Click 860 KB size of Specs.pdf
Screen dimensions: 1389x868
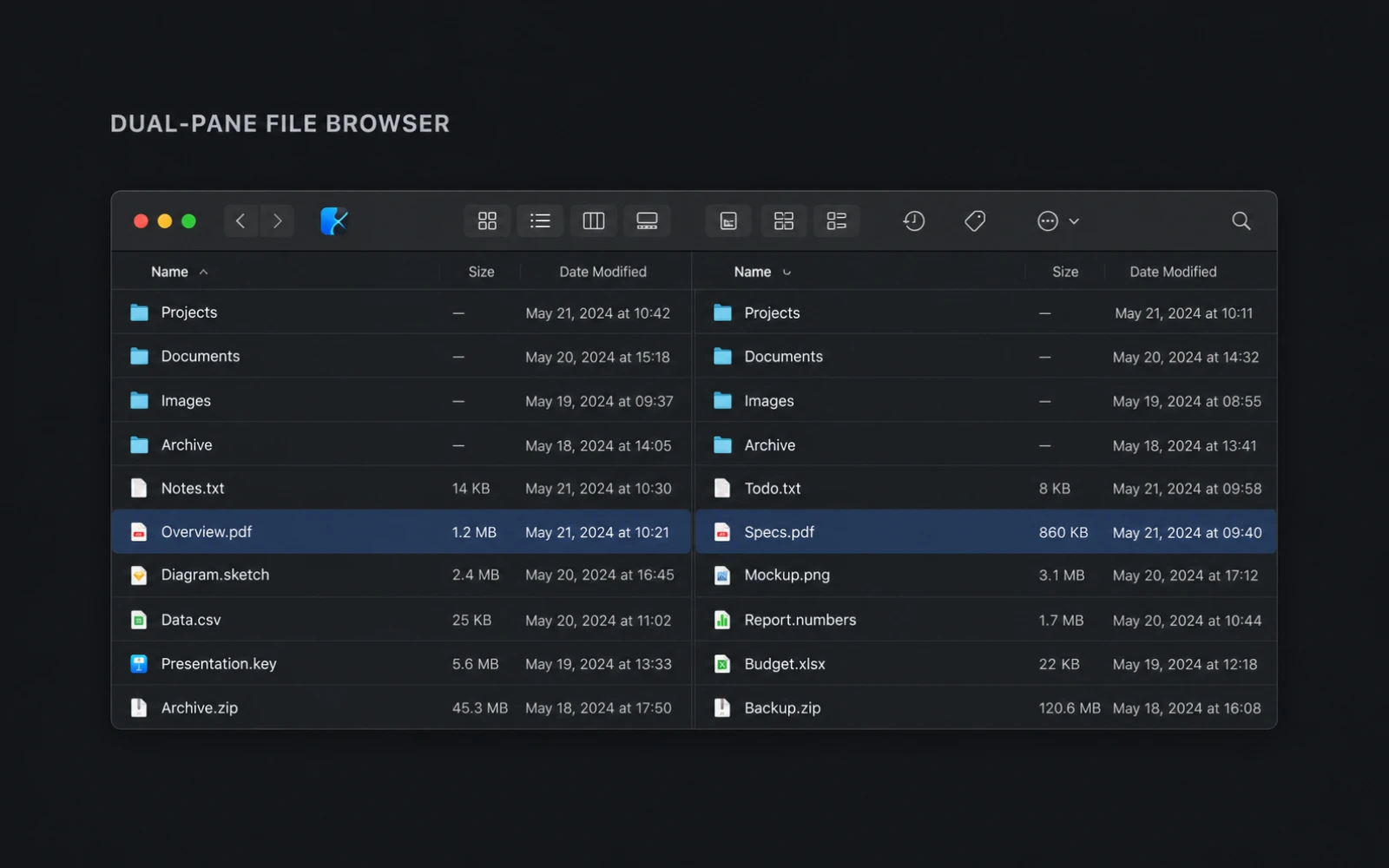click(1063, 532)
